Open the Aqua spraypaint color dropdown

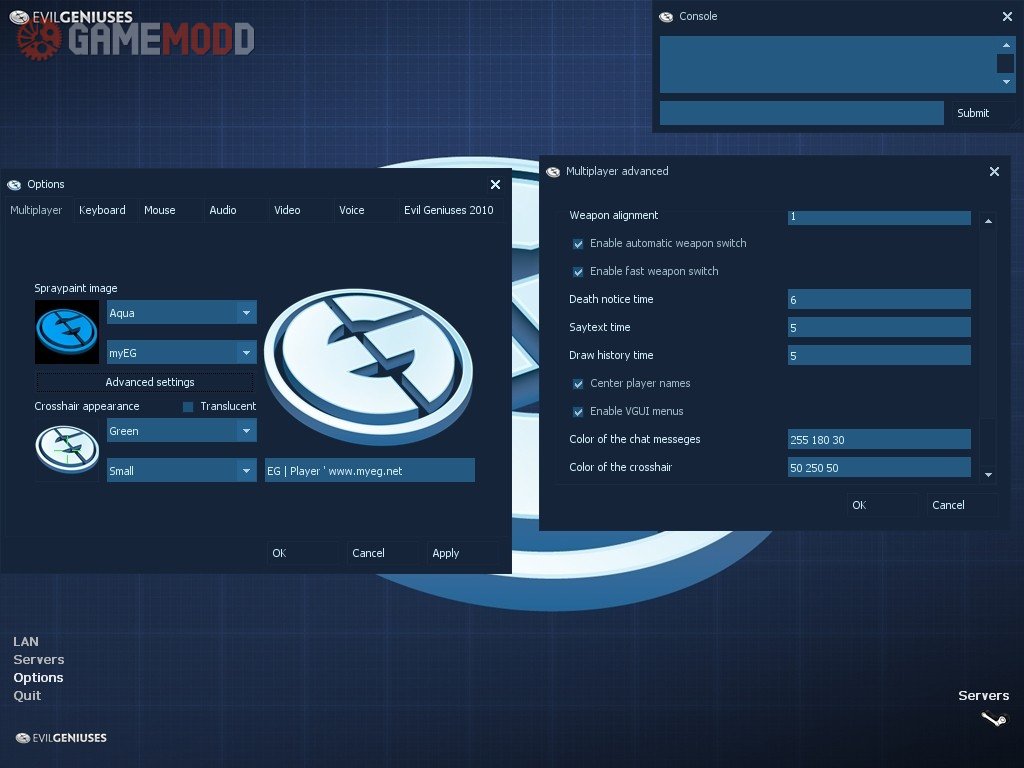(x=246, y=313)
